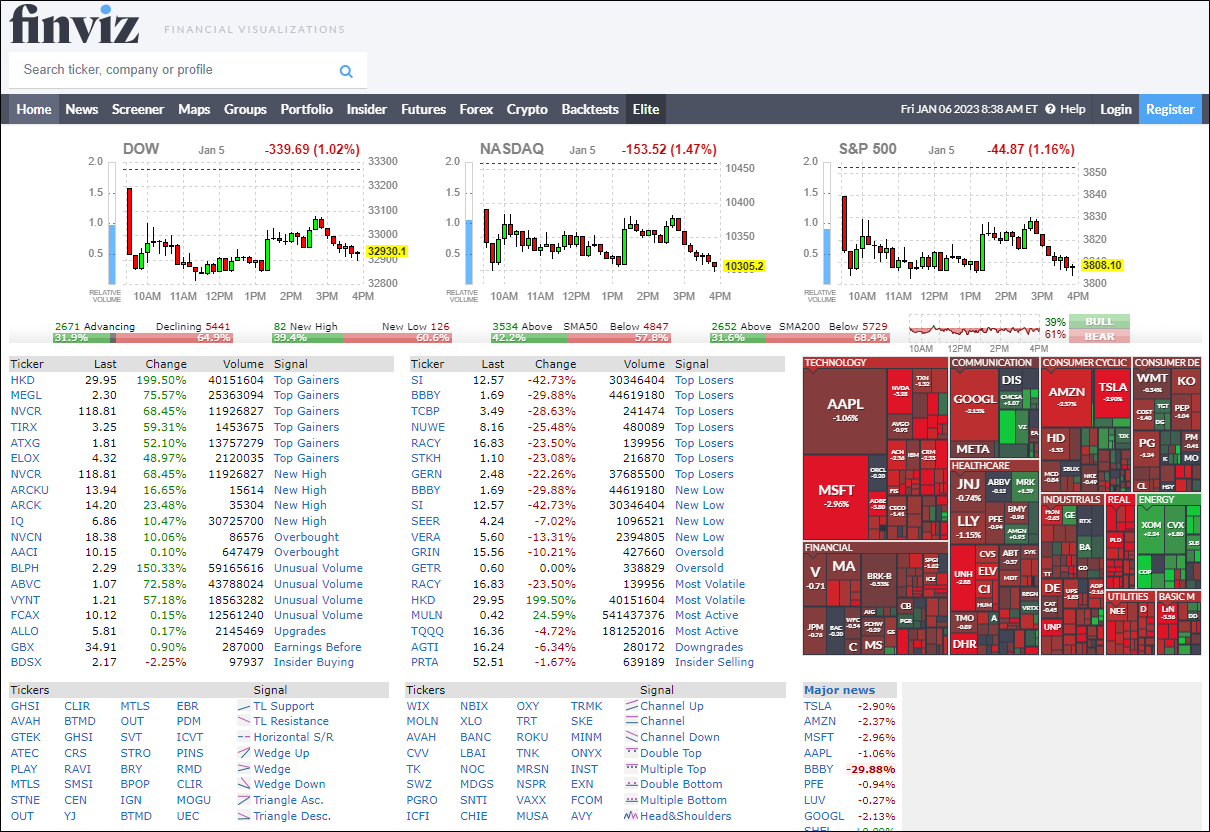Click the Channel Up pattern icon
This screenshot has width=1210, height=832.
click(x=631, y=706)
